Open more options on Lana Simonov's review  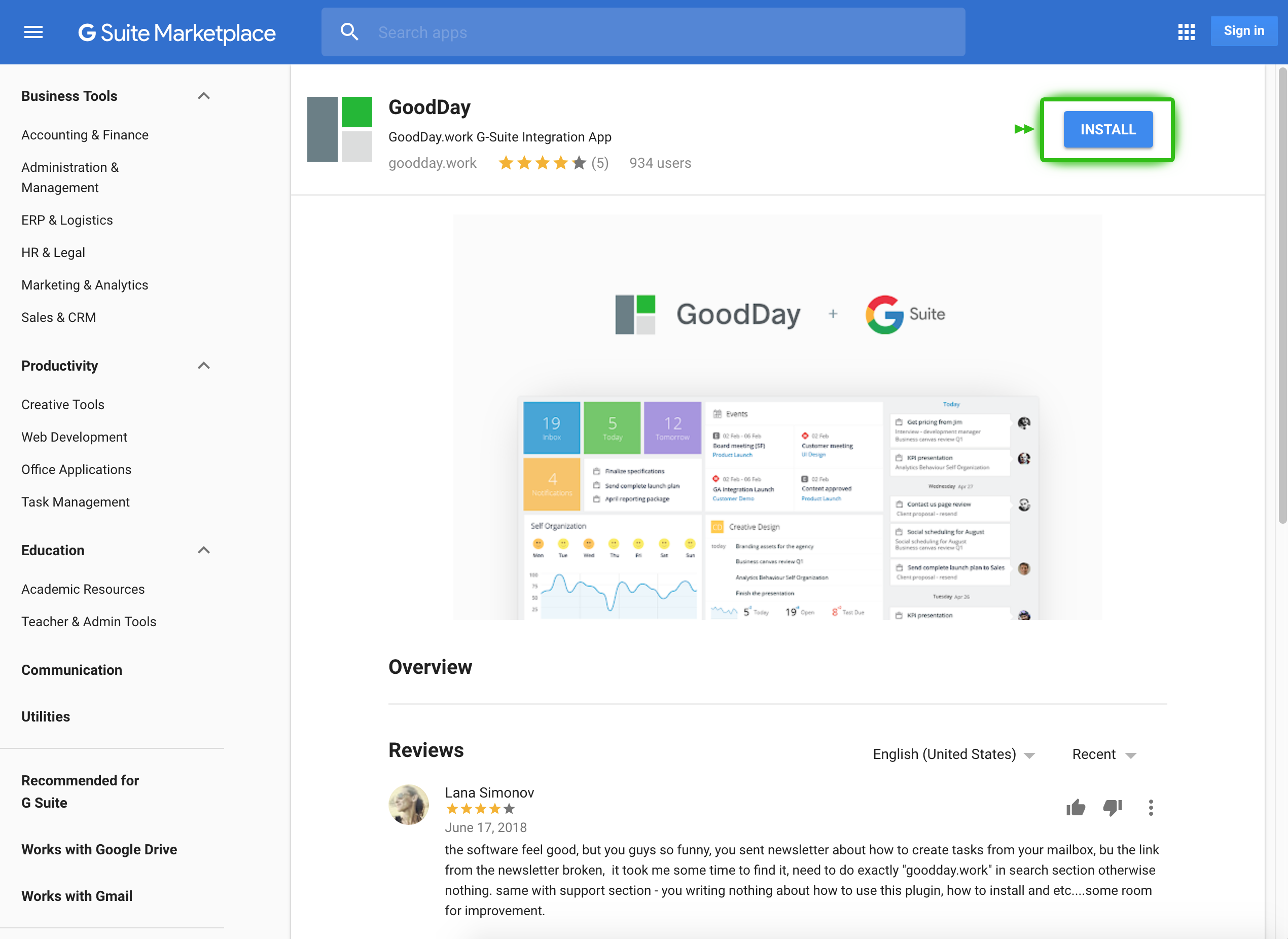1151,807
